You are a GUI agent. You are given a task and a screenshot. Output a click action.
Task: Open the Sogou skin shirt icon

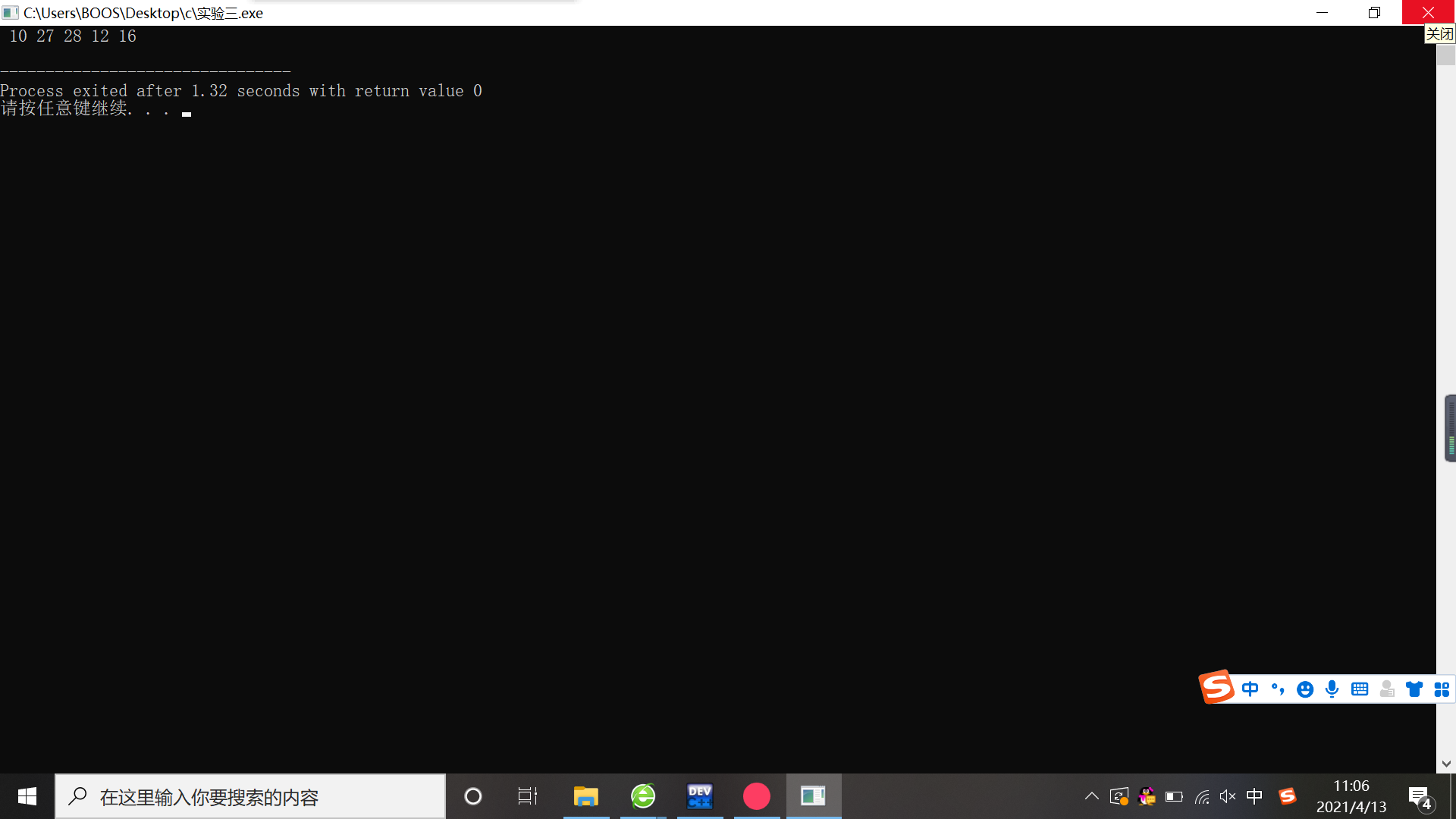point(1414,689)
